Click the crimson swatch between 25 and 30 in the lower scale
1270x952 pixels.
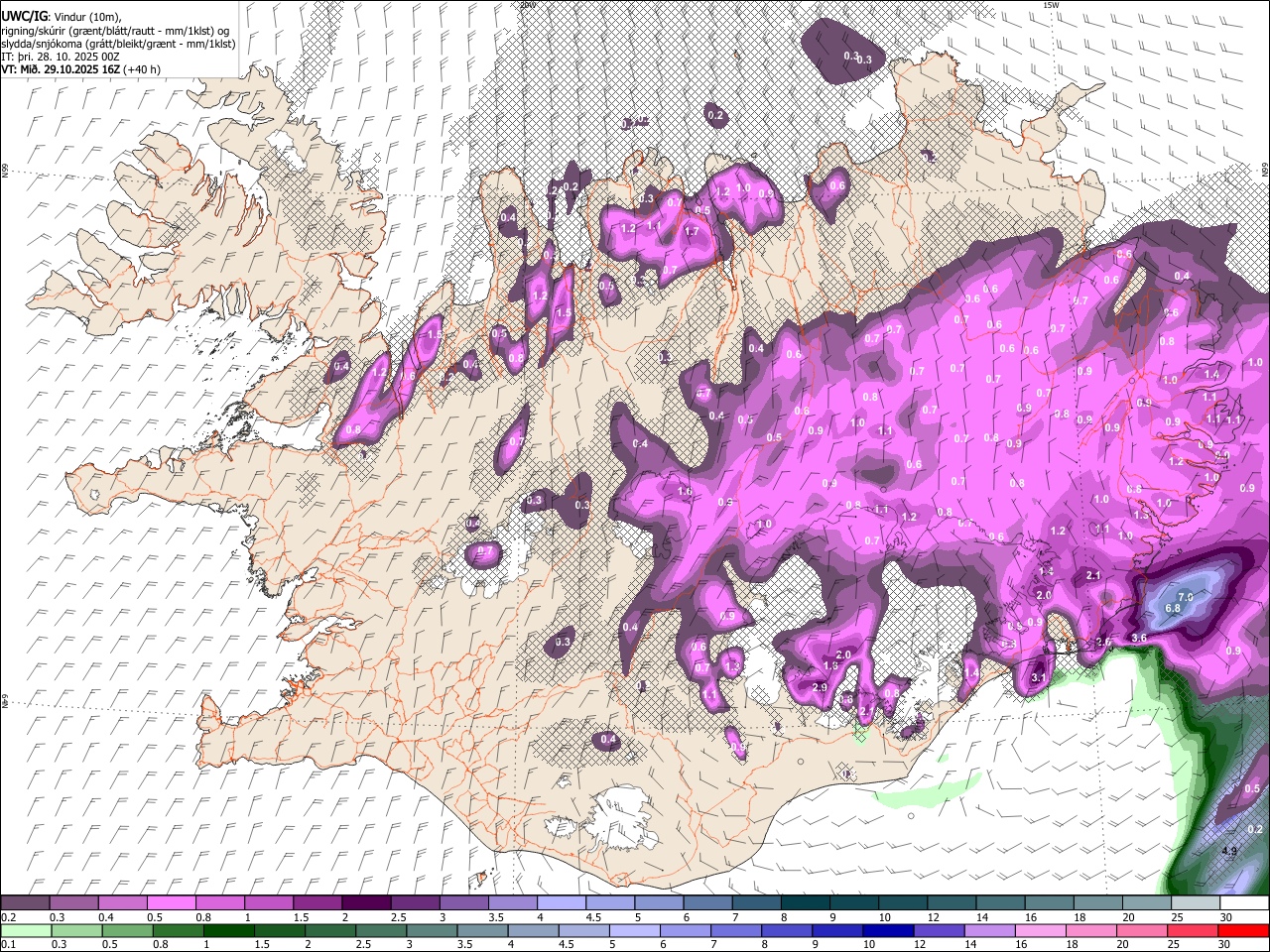click(x=1194, y=930)
